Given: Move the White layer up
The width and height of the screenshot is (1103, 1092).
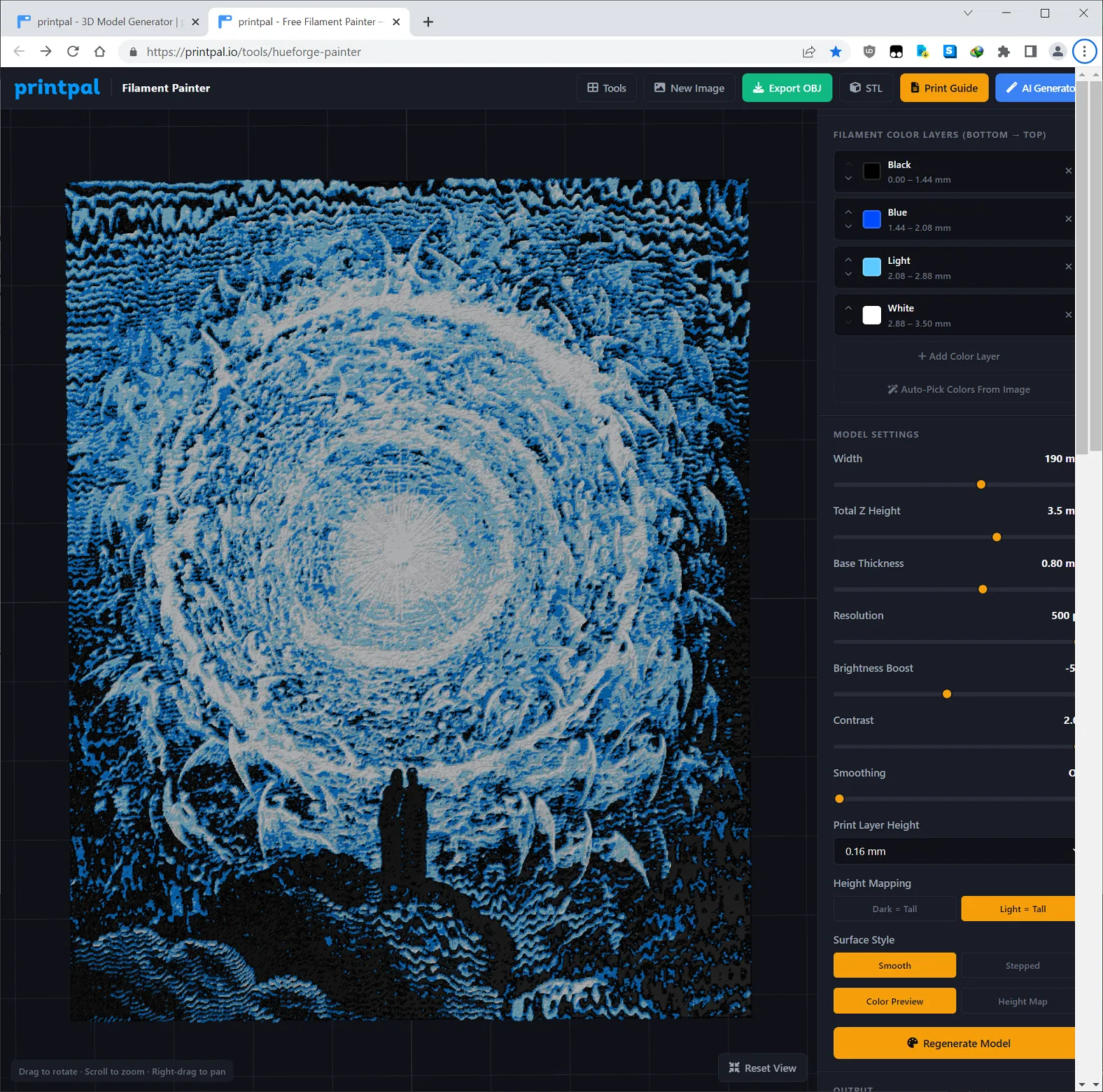Looking at the screenshot, I should [x=848, y=308].
